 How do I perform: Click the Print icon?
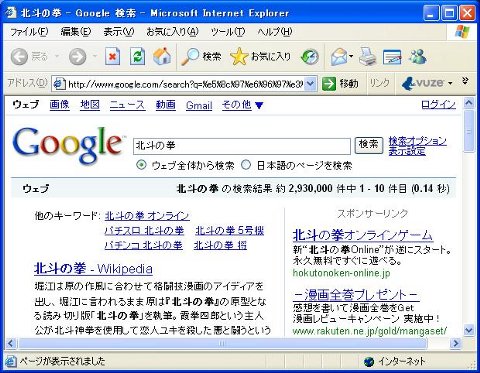pos(368,56)
